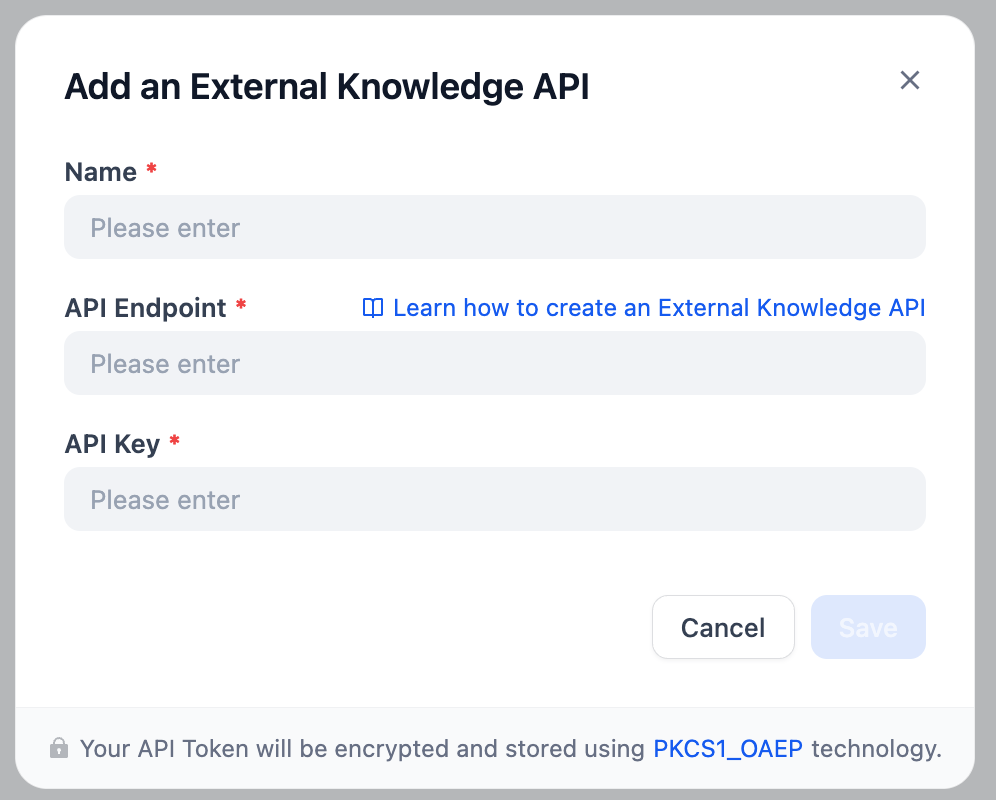Click the red asterisk next to API Key
This screenshot has height=800, width=996.
[175, 442]
